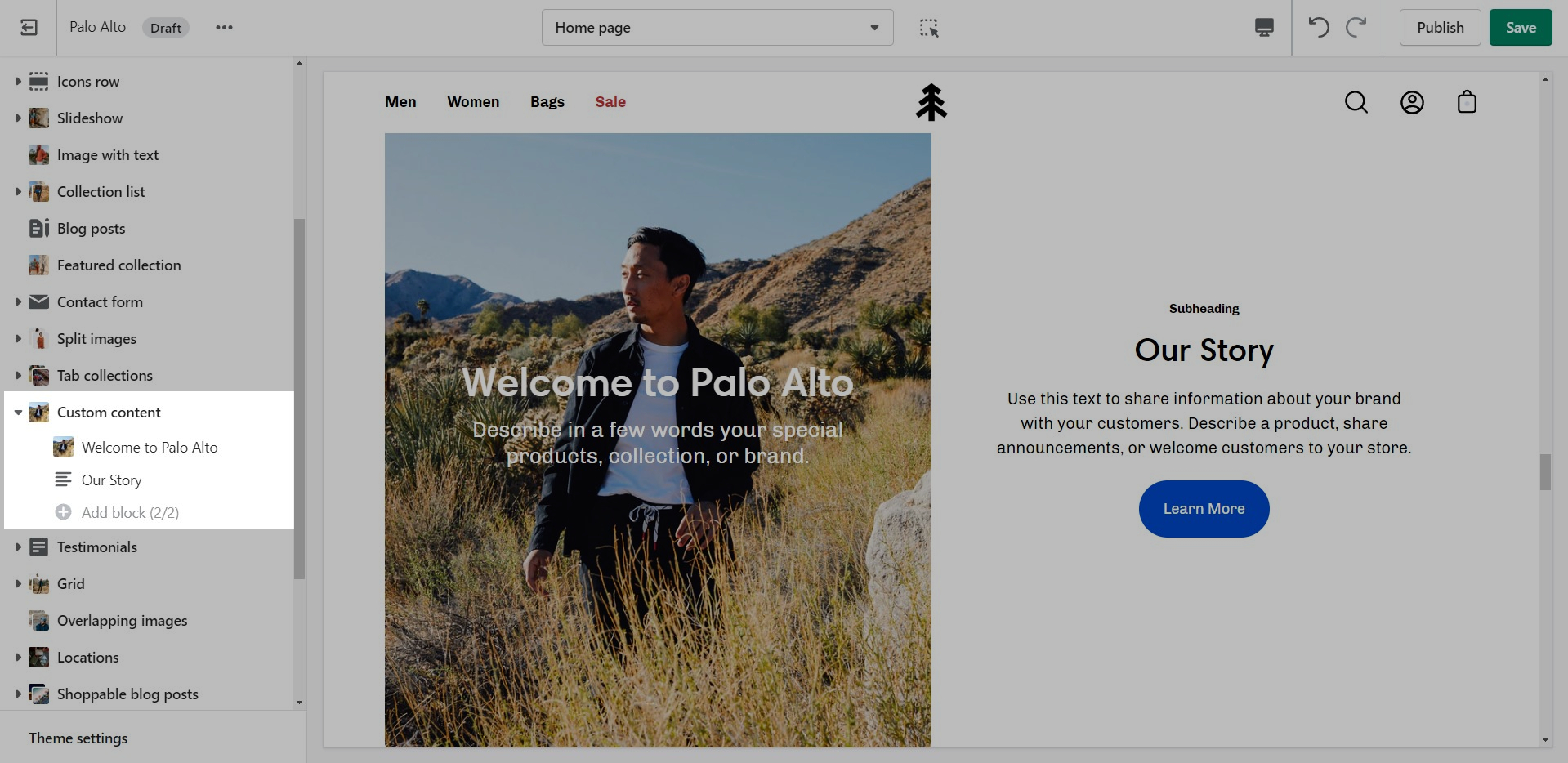Collapse the Custom content section
Viewport: 1568px width, 763px height.
pos(18,413)
